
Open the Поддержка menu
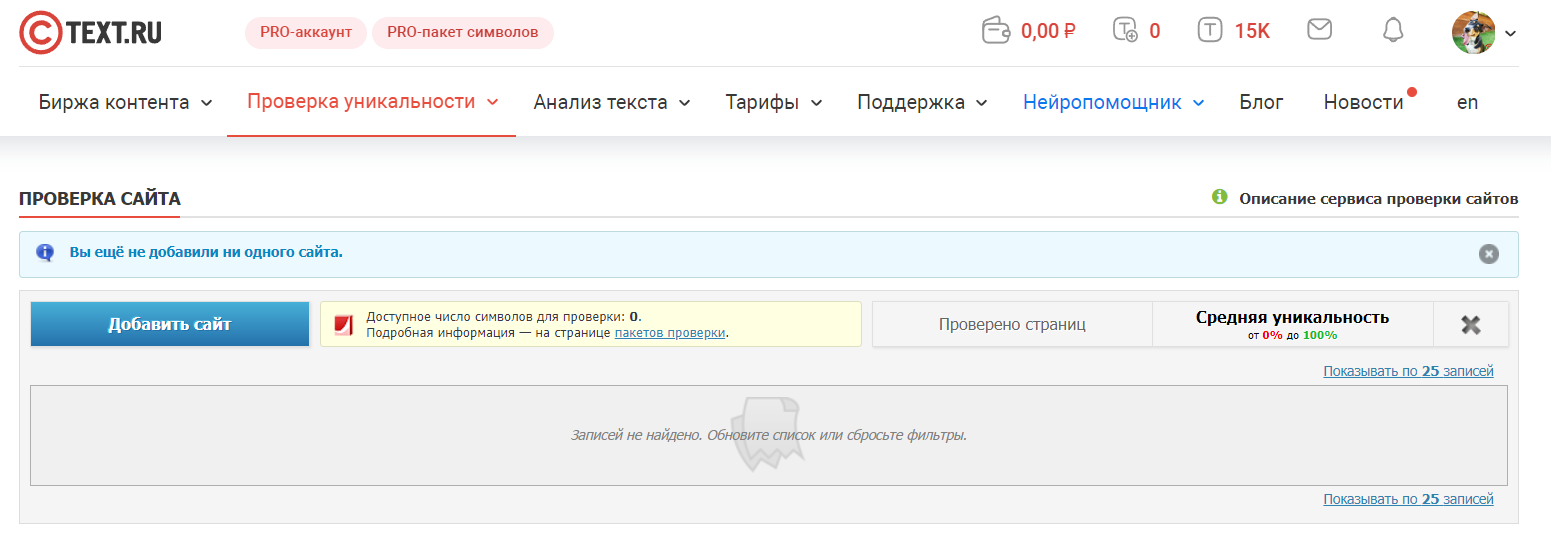[922, 102]
